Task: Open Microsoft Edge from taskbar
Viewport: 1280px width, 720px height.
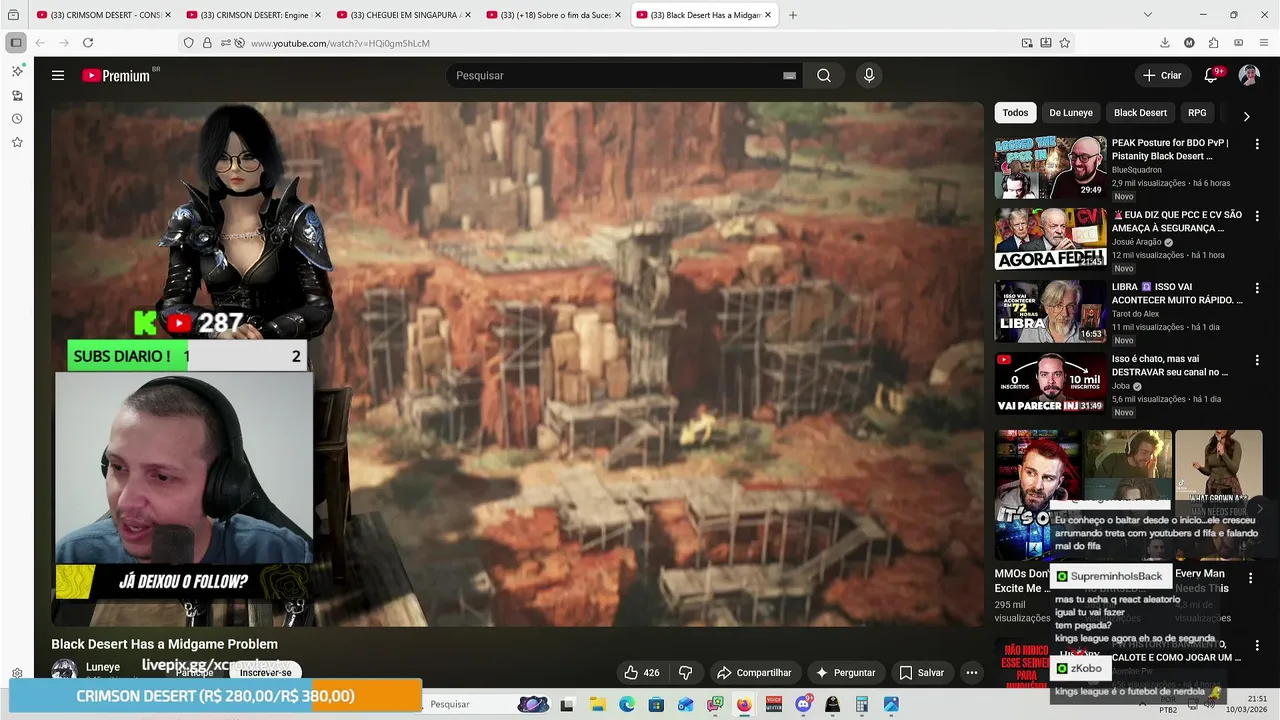Action: point(626,705)
